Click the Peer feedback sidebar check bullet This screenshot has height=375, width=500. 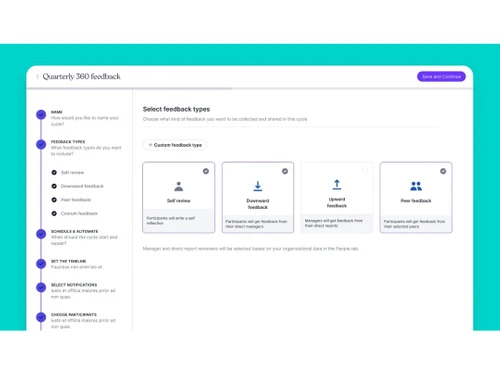(x=54, y=200)
